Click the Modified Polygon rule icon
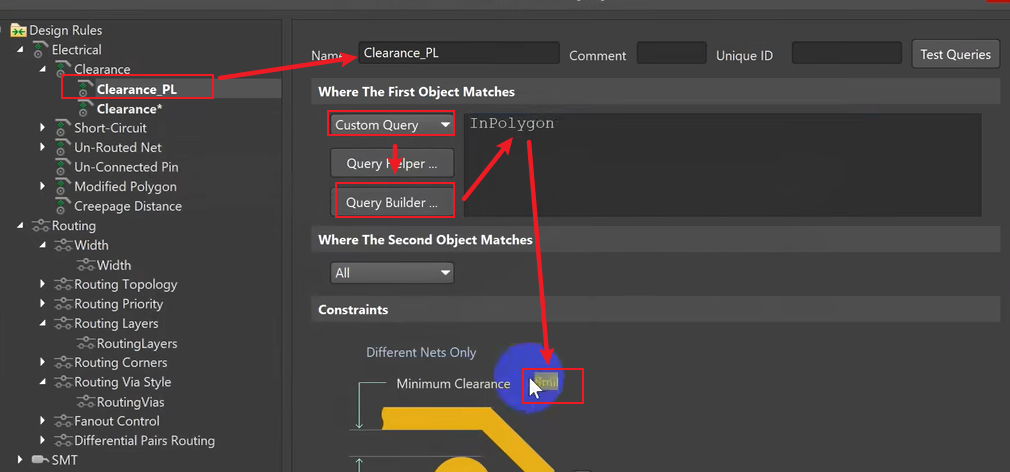This screenshot has width=1010, height=472. click(x=63, y=187)
